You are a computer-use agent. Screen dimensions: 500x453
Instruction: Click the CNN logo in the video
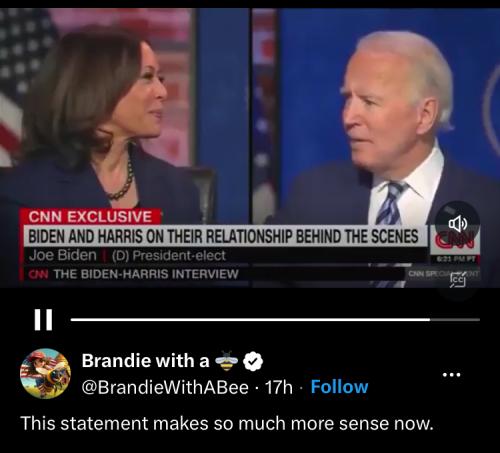[x=455, y=240]
